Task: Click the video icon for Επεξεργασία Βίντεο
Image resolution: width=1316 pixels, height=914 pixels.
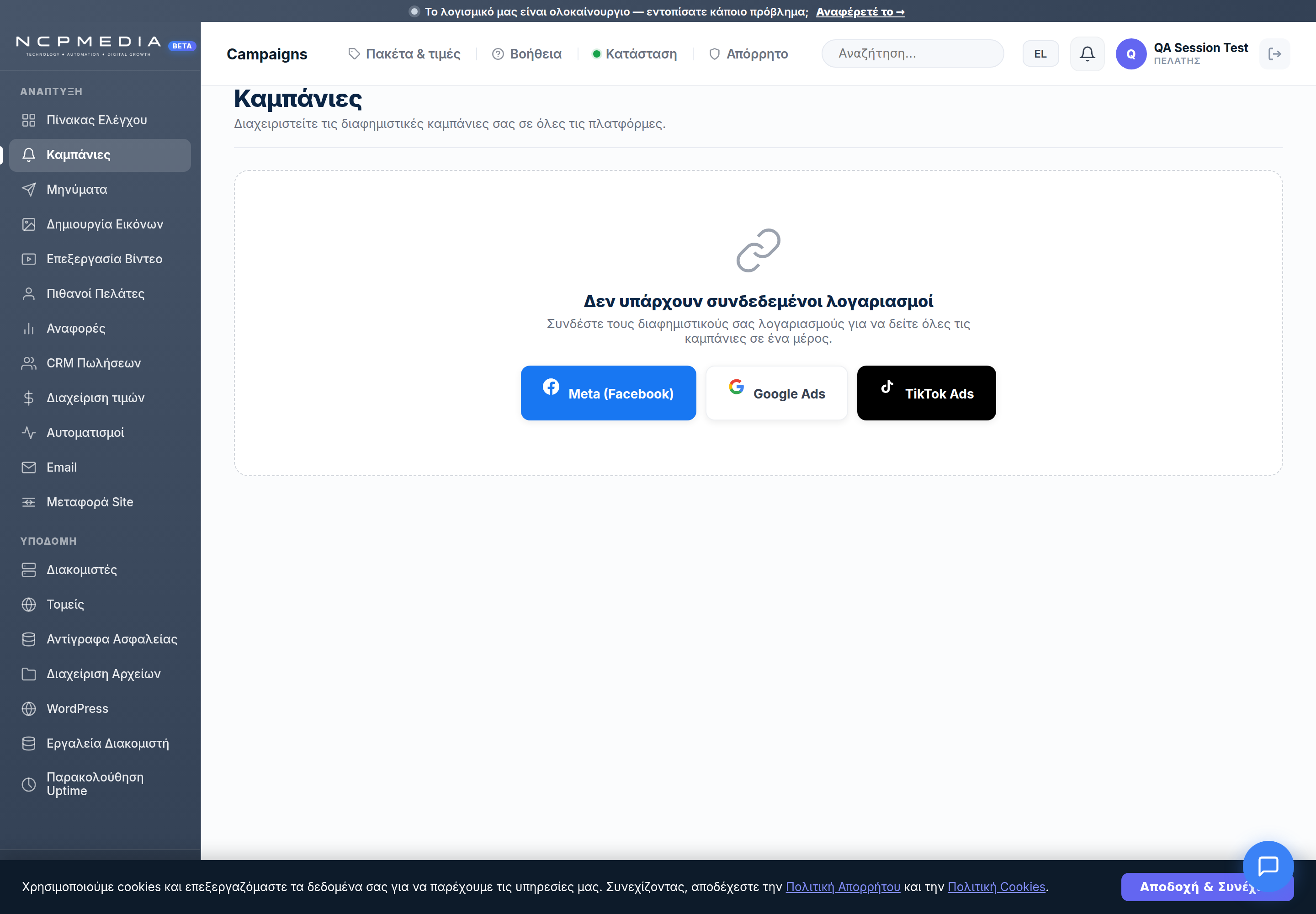Action: (29, 259)
